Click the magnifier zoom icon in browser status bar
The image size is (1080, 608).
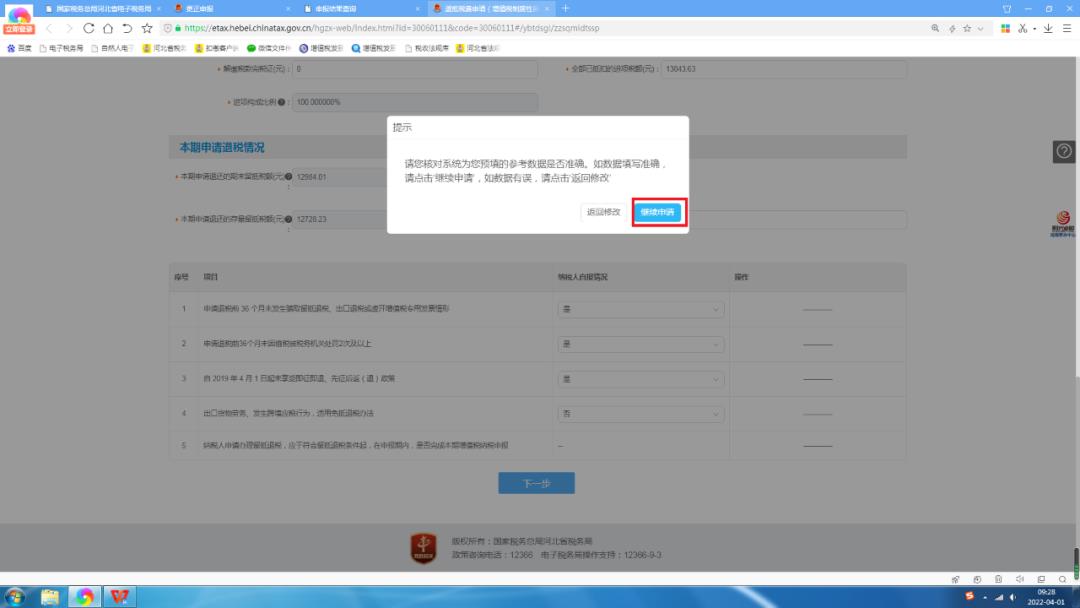(1063, 579)
